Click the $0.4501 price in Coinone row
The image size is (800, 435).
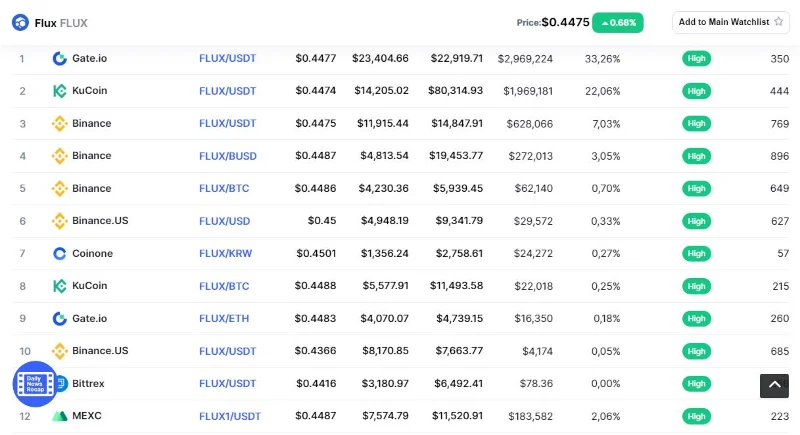click(316, 253)
